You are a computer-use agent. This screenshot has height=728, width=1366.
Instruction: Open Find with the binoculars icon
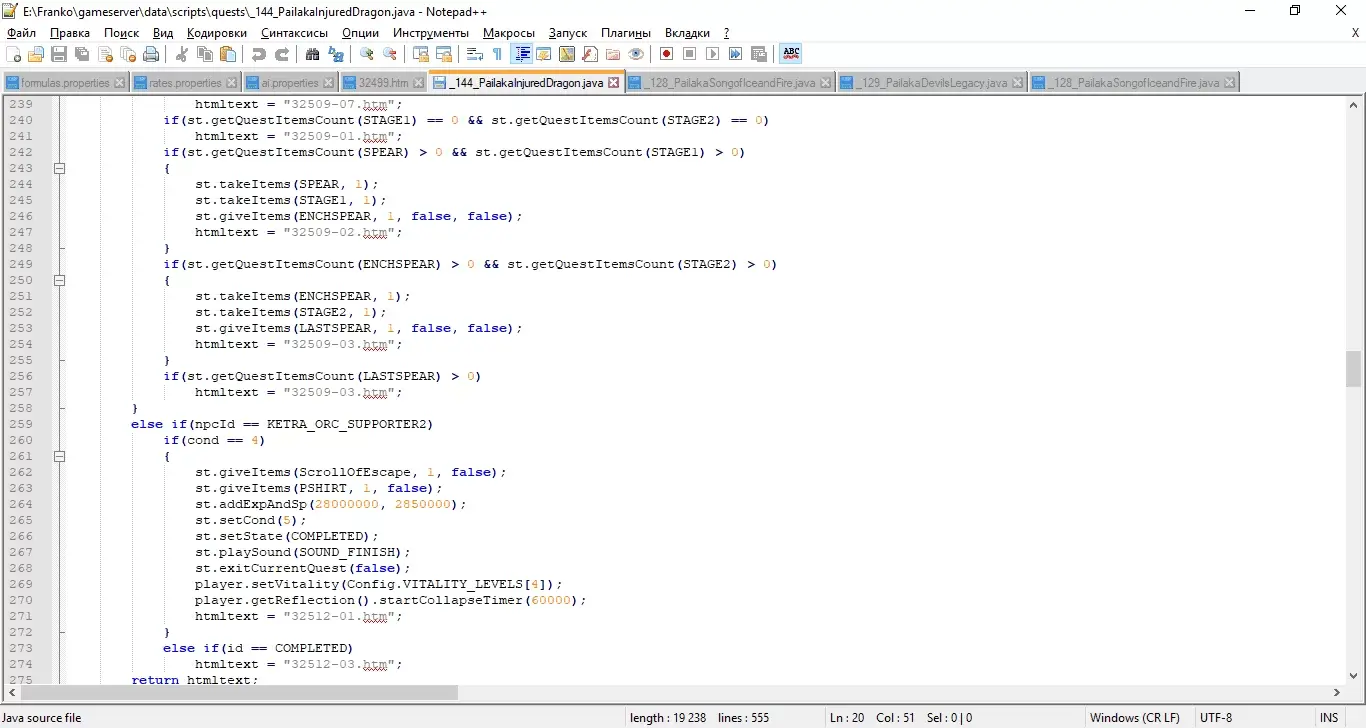(x=313, y=54)
